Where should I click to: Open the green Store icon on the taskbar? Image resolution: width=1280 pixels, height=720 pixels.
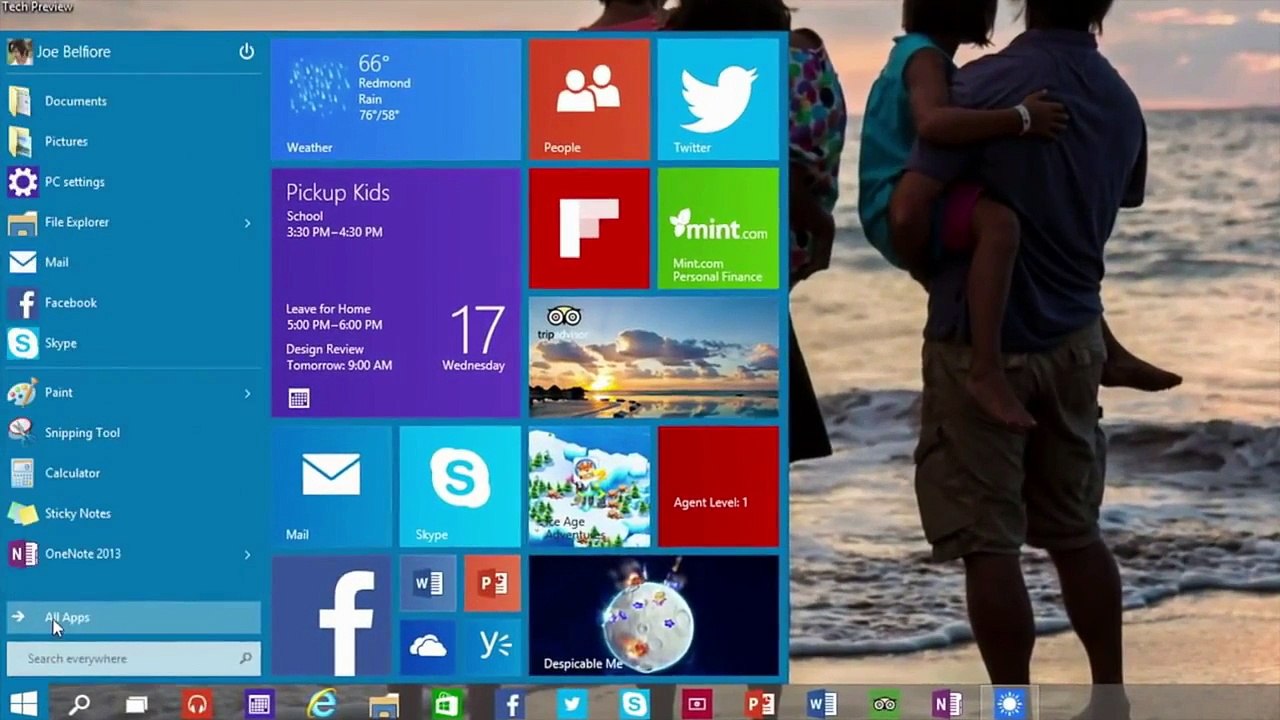coord(446,704)
